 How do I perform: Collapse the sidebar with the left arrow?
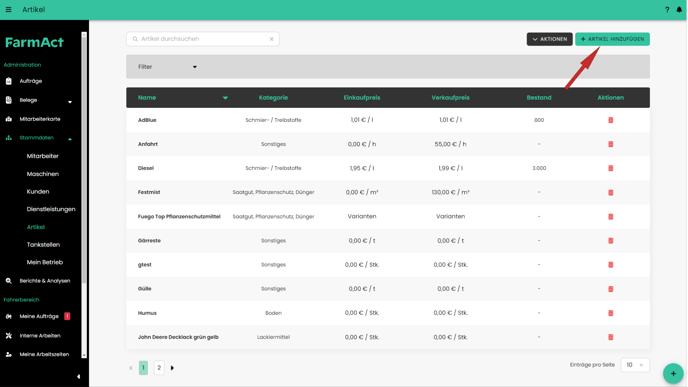point(79,376)
